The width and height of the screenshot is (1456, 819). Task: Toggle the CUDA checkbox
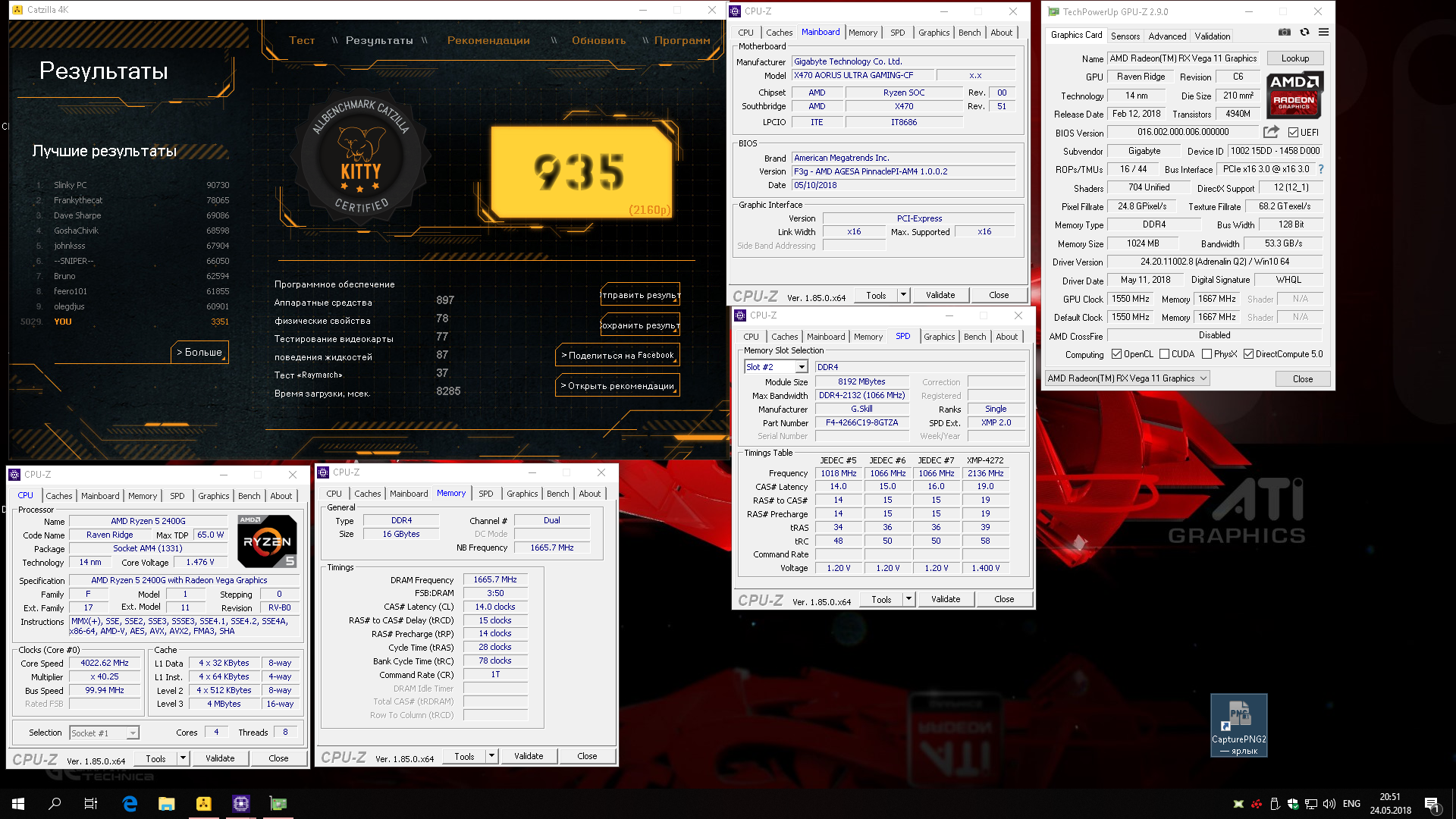[1164, 354]
